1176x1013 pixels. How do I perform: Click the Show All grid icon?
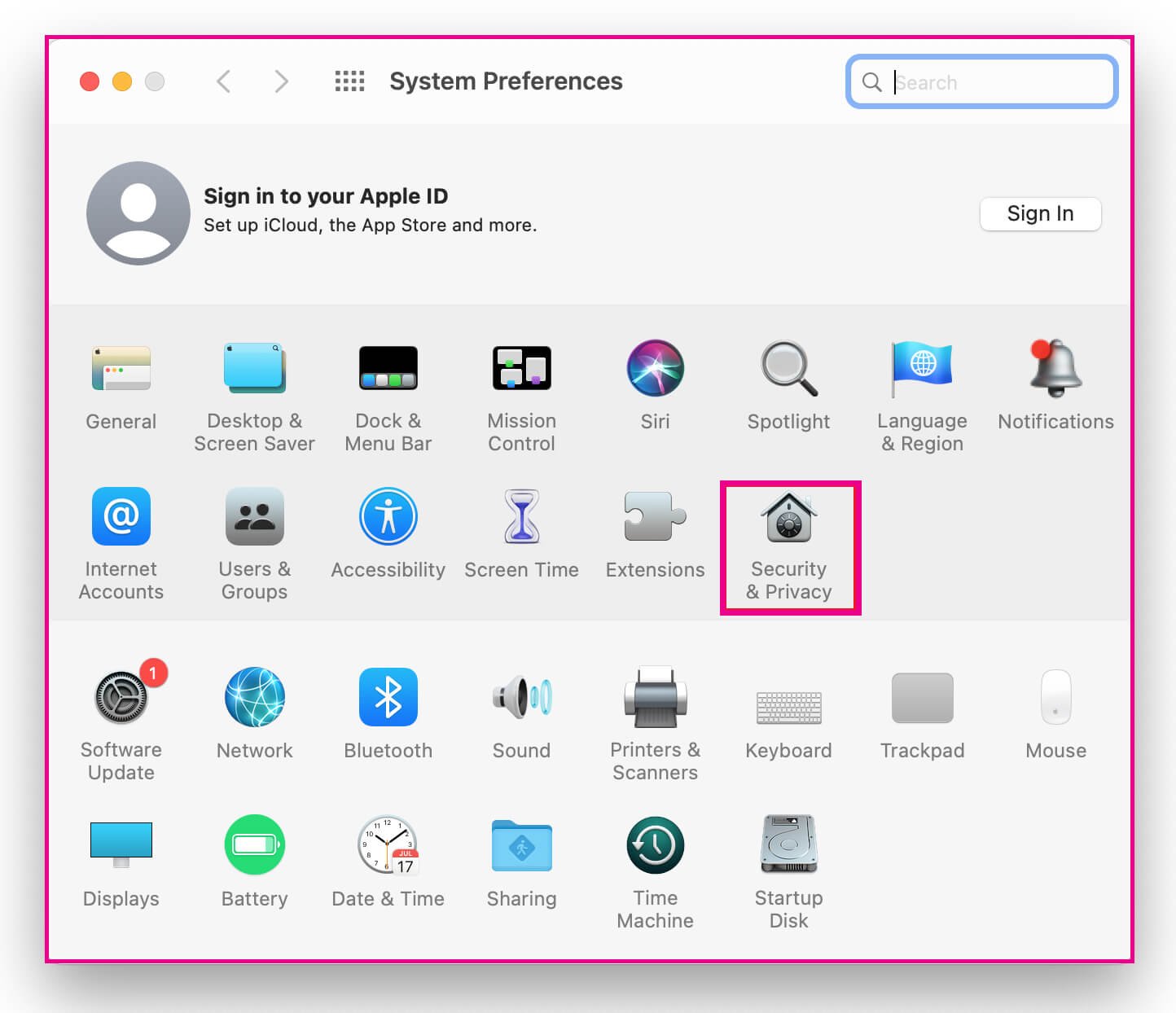349,81
